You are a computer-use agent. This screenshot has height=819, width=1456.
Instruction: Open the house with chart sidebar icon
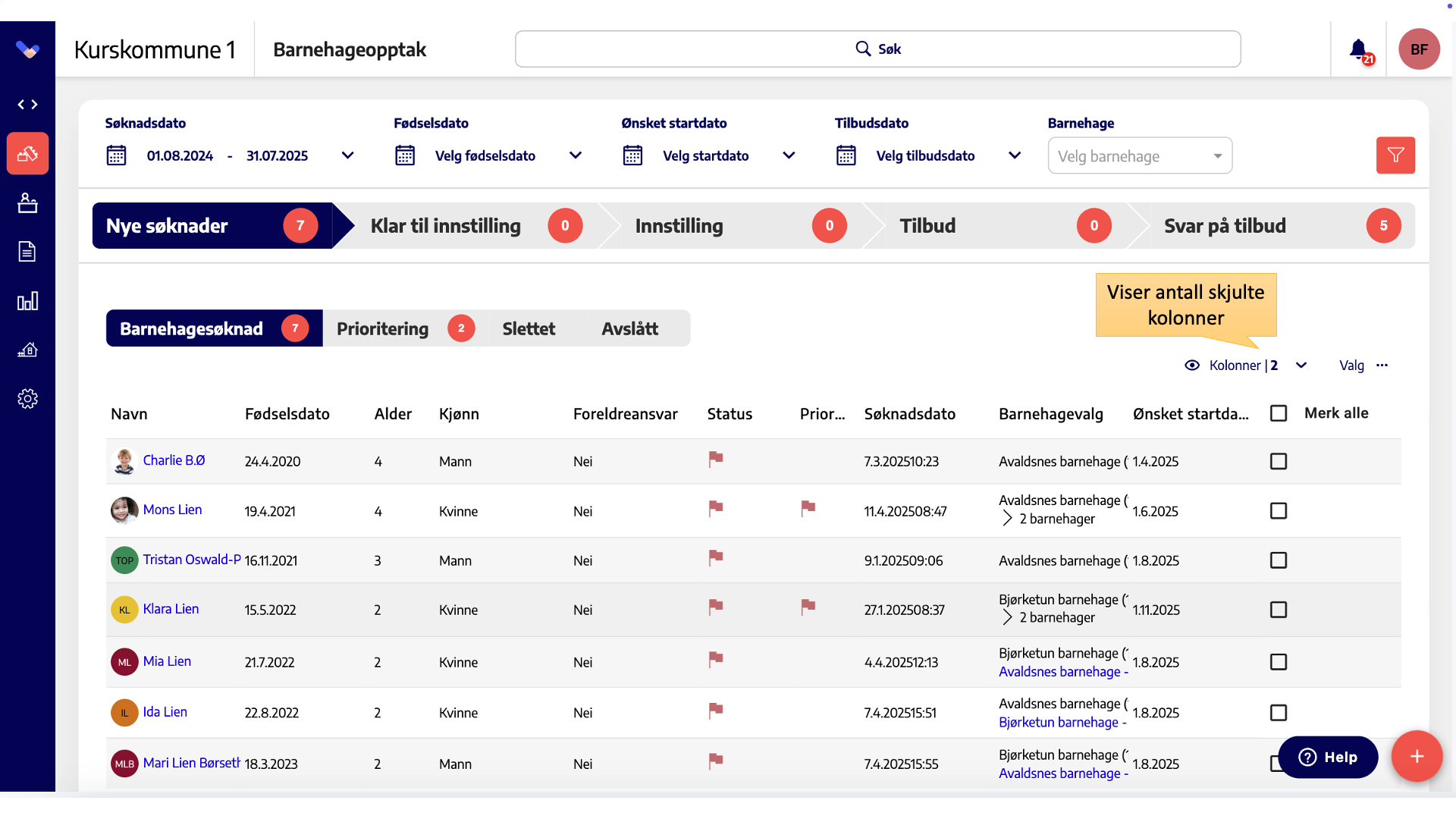[x=27, y=350]
